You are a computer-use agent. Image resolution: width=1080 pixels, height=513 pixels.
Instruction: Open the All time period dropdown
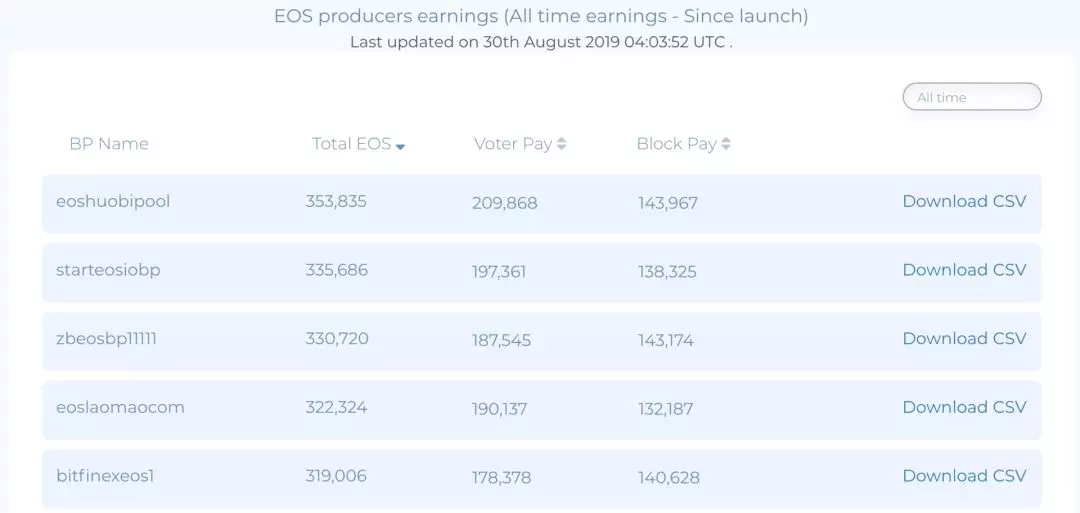click(972, 97)
